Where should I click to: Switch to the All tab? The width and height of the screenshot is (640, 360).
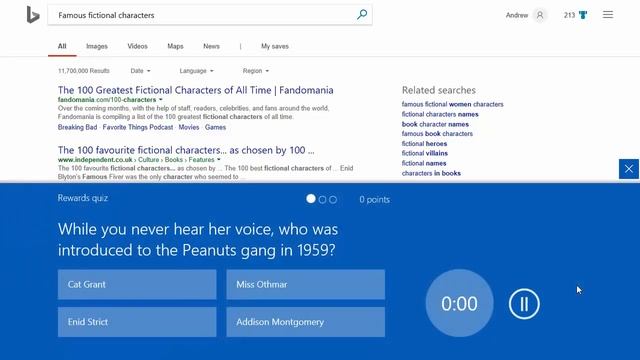pos(62,46)
